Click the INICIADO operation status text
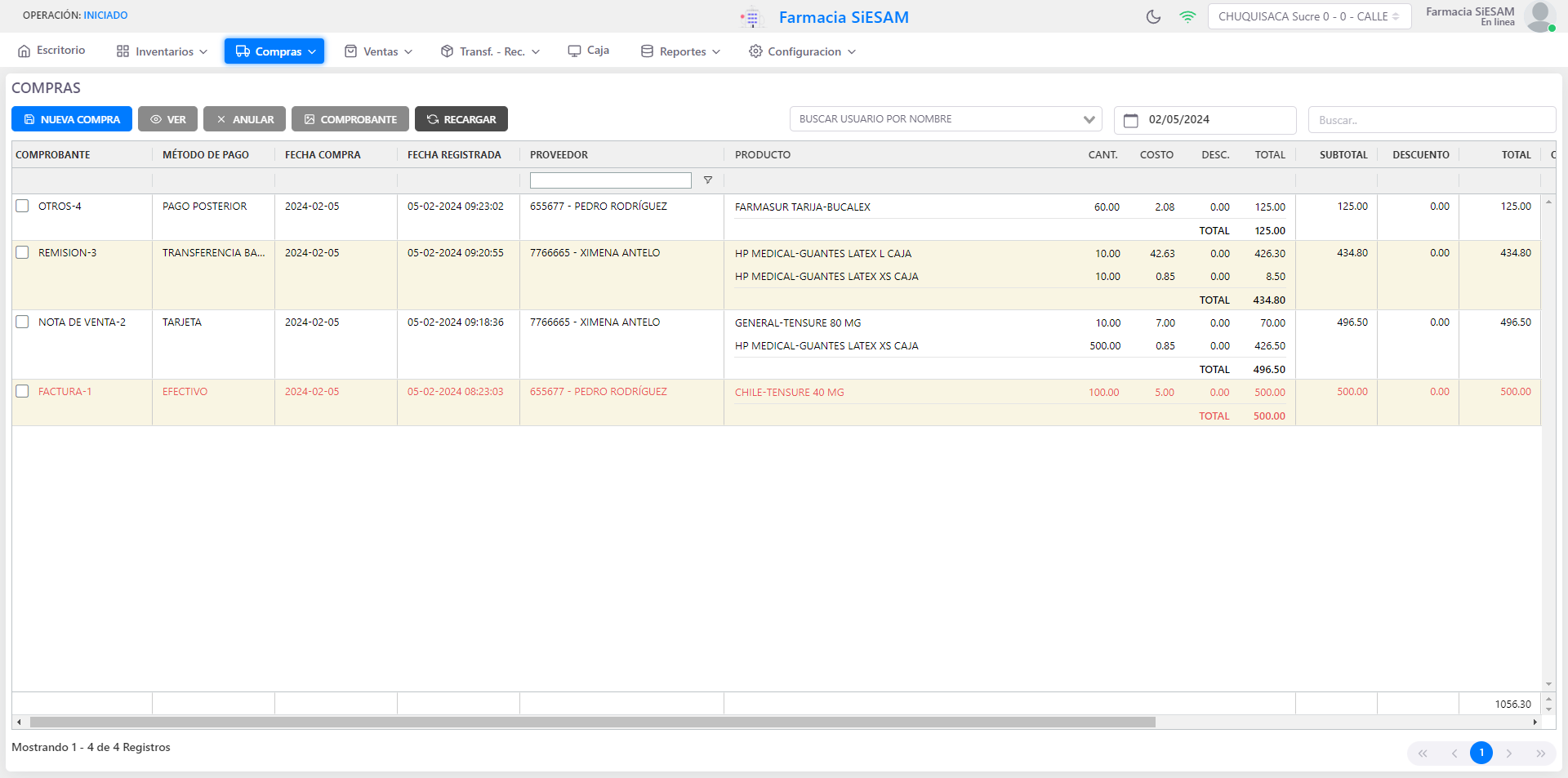This screenshot has width=1568, height=778. 105,16
